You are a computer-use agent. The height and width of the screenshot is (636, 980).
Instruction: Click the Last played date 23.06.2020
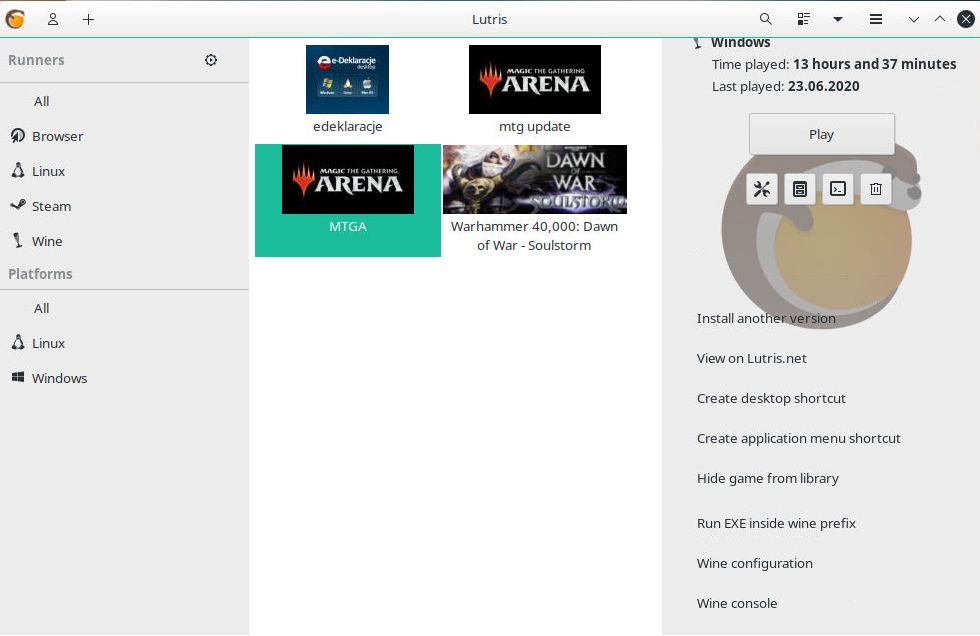point(824,86)
